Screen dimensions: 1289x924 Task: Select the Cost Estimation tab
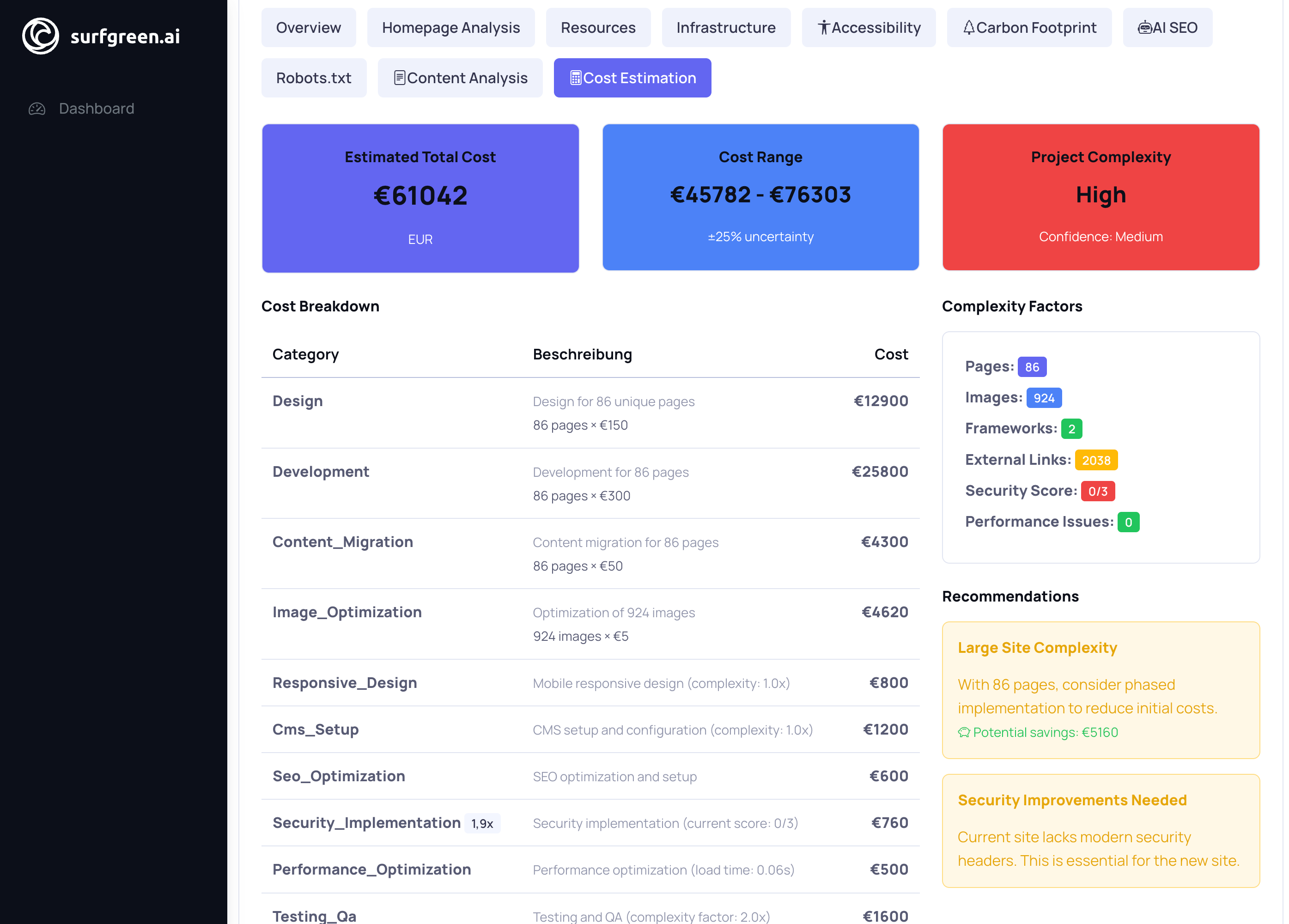[632, 78]
